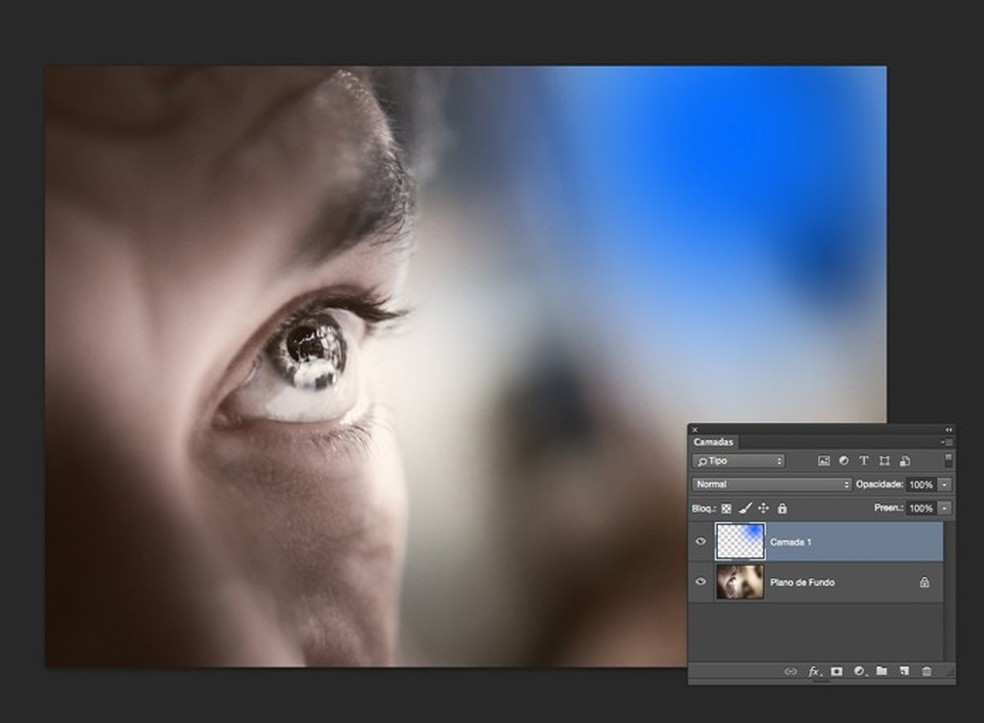Click the Opacidade label
This screenshot has width=984, height=723.
tap(879, 485)
